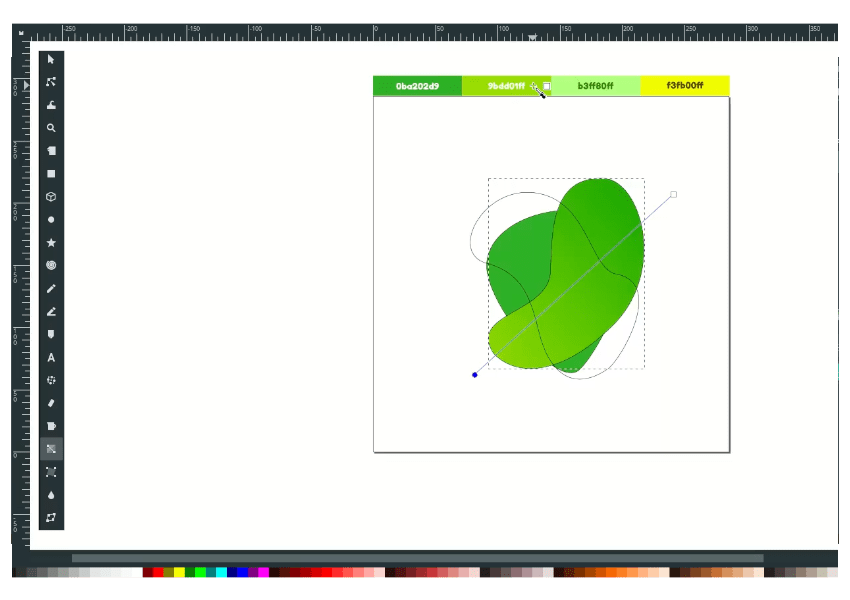The image size is (850, 600).
Task: Select the Connector tool at toolbar bottom
Action: click(x=51, y=518)
